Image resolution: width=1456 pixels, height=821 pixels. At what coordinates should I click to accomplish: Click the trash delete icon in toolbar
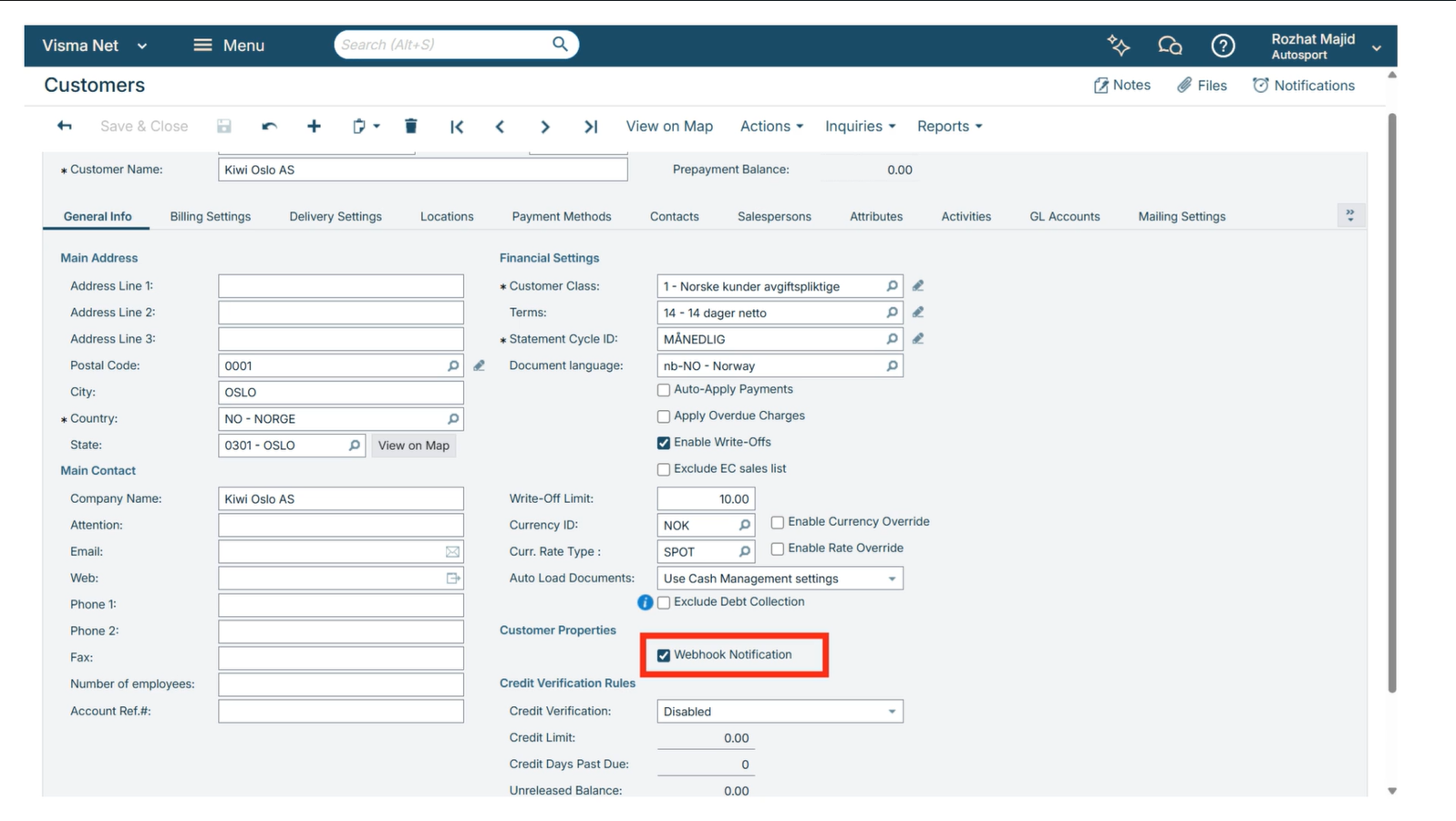[x=411, y=127]
